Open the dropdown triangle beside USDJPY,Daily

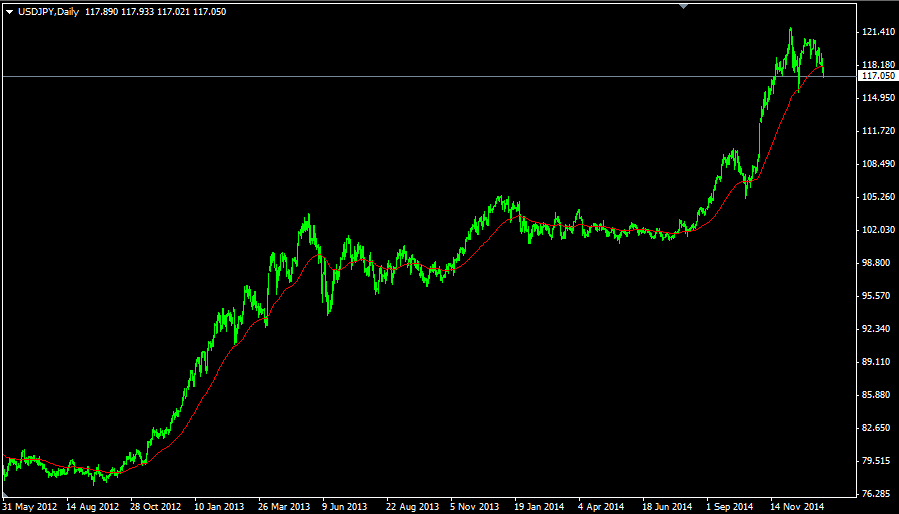[x=9, y=11]
